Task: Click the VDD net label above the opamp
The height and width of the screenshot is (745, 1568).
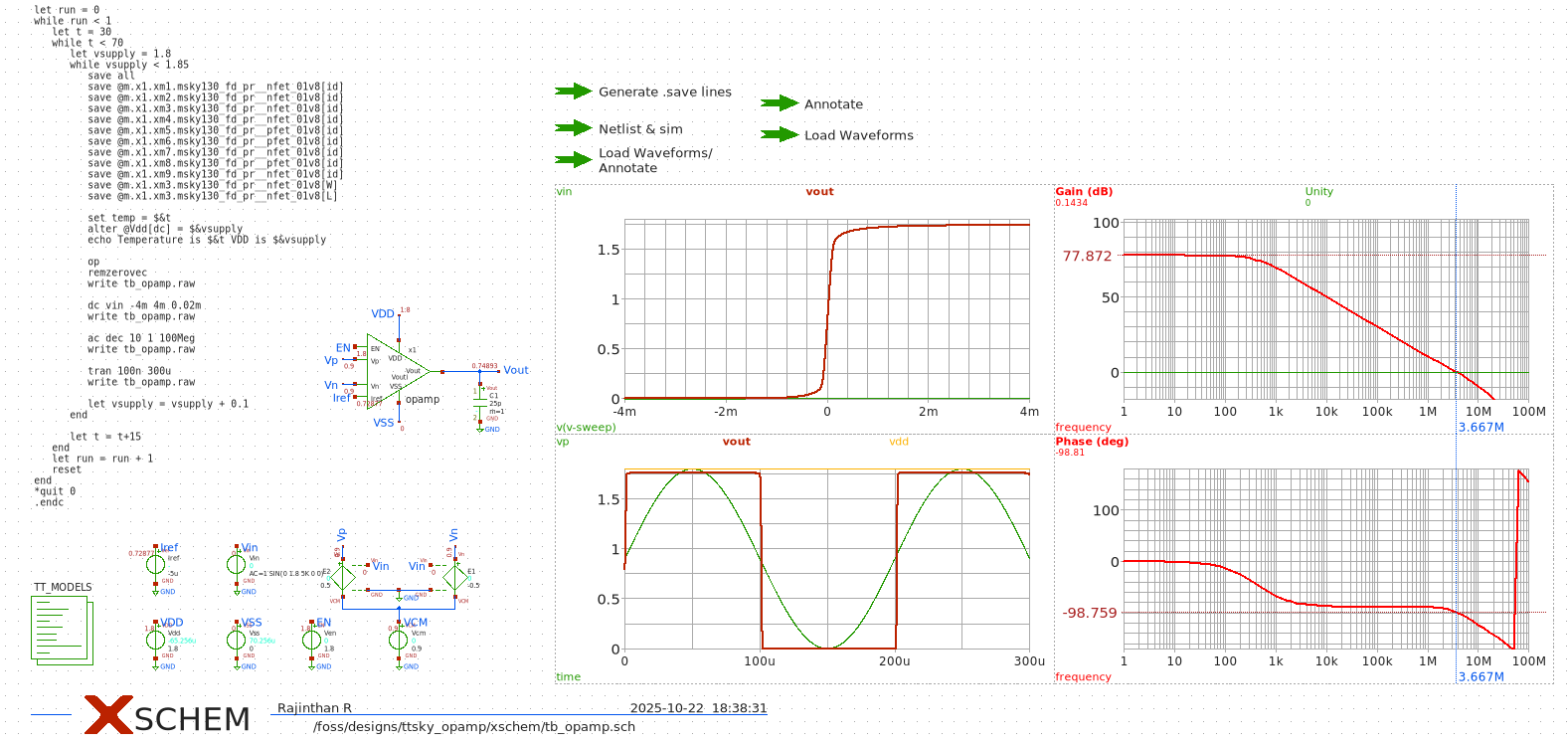Action: [x=383, y=314]
